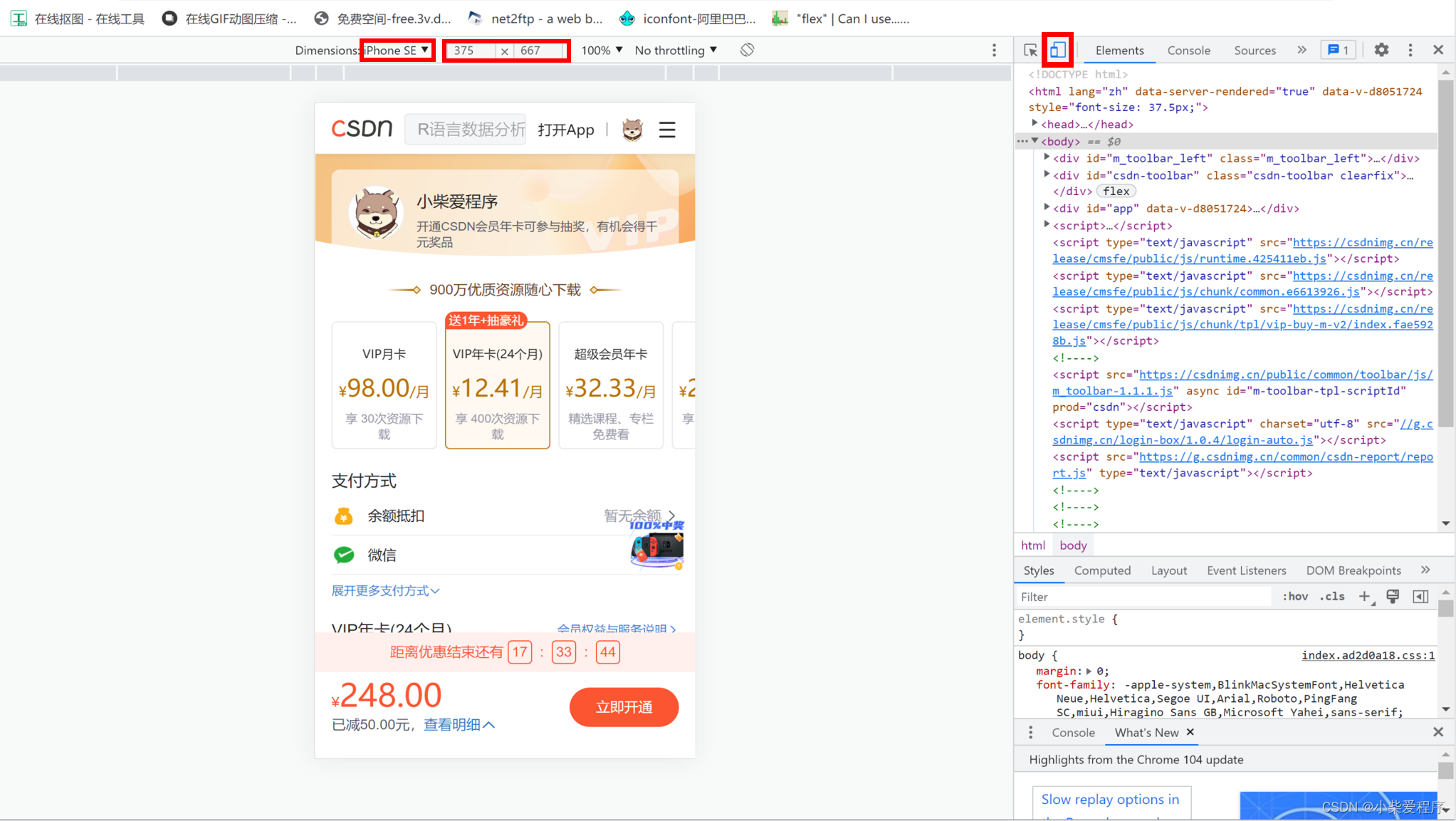The width and height of the screenshot is (1456, 821).
Task: Open the 100% zoom dropdown
Action: 602,50
